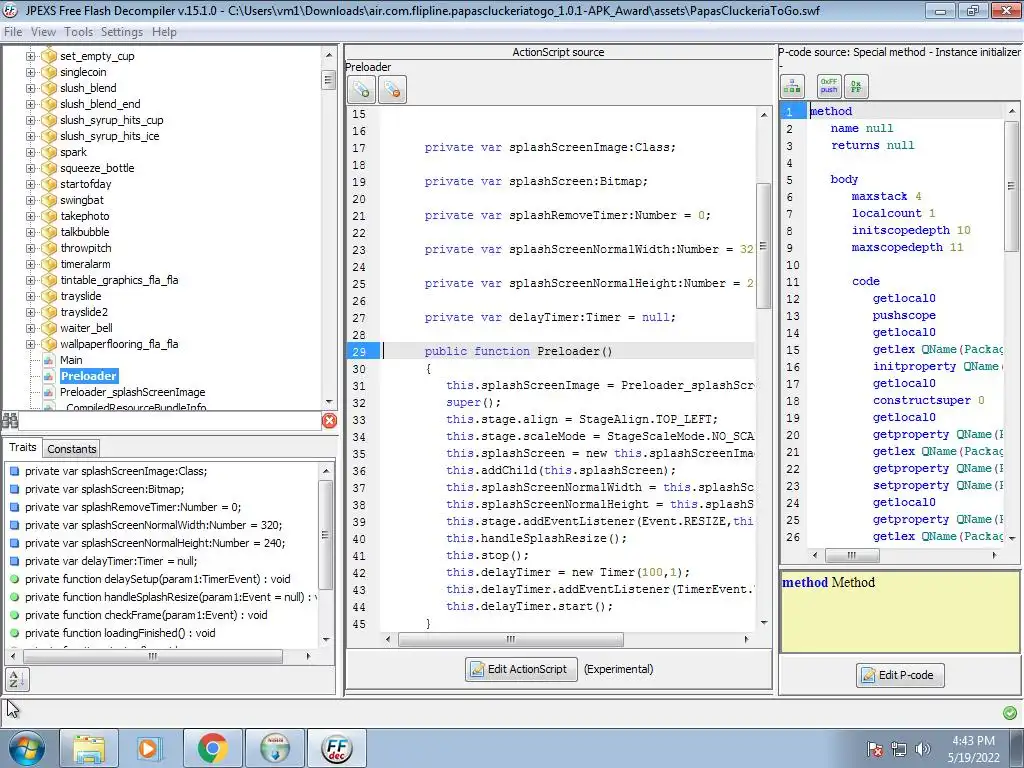Click the delaySetup function trait icon
Screen dimensions: 1024x768
15,579
